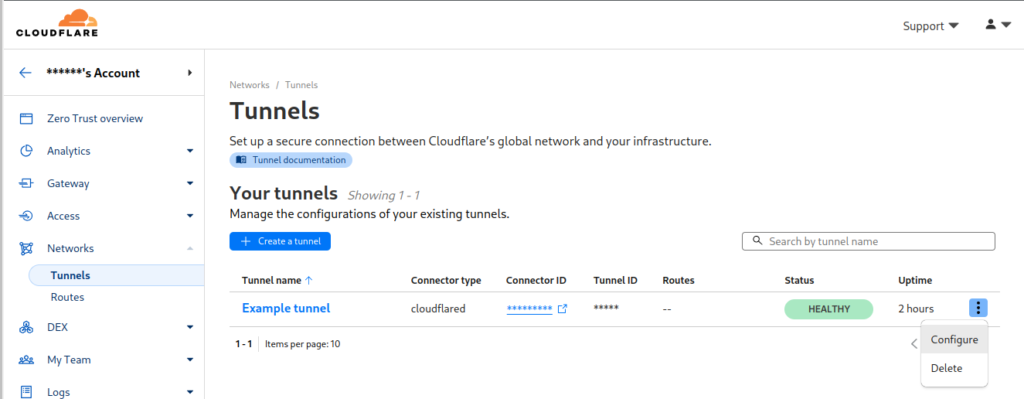Open the Tunnel documentation link

(x=291, y=160)
